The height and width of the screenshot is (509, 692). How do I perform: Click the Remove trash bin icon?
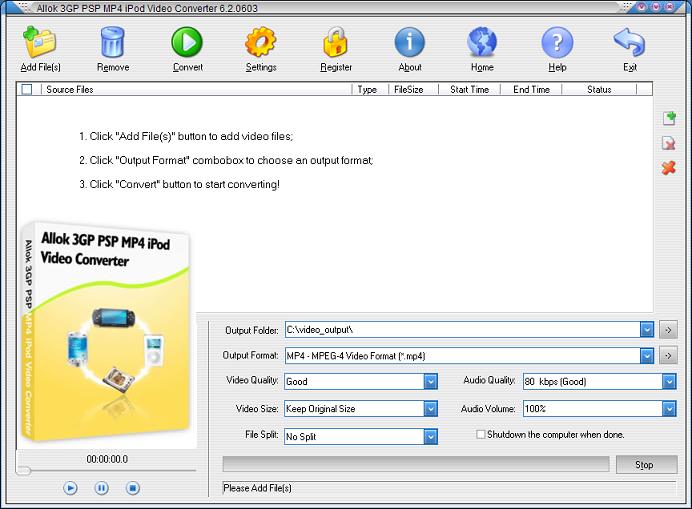click(x=113, y=41)
